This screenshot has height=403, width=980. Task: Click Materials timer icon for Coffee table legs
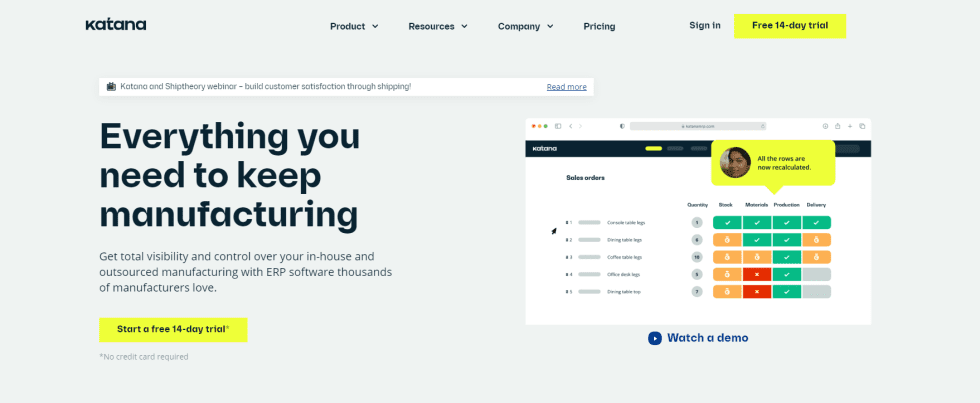click(757, 257)
